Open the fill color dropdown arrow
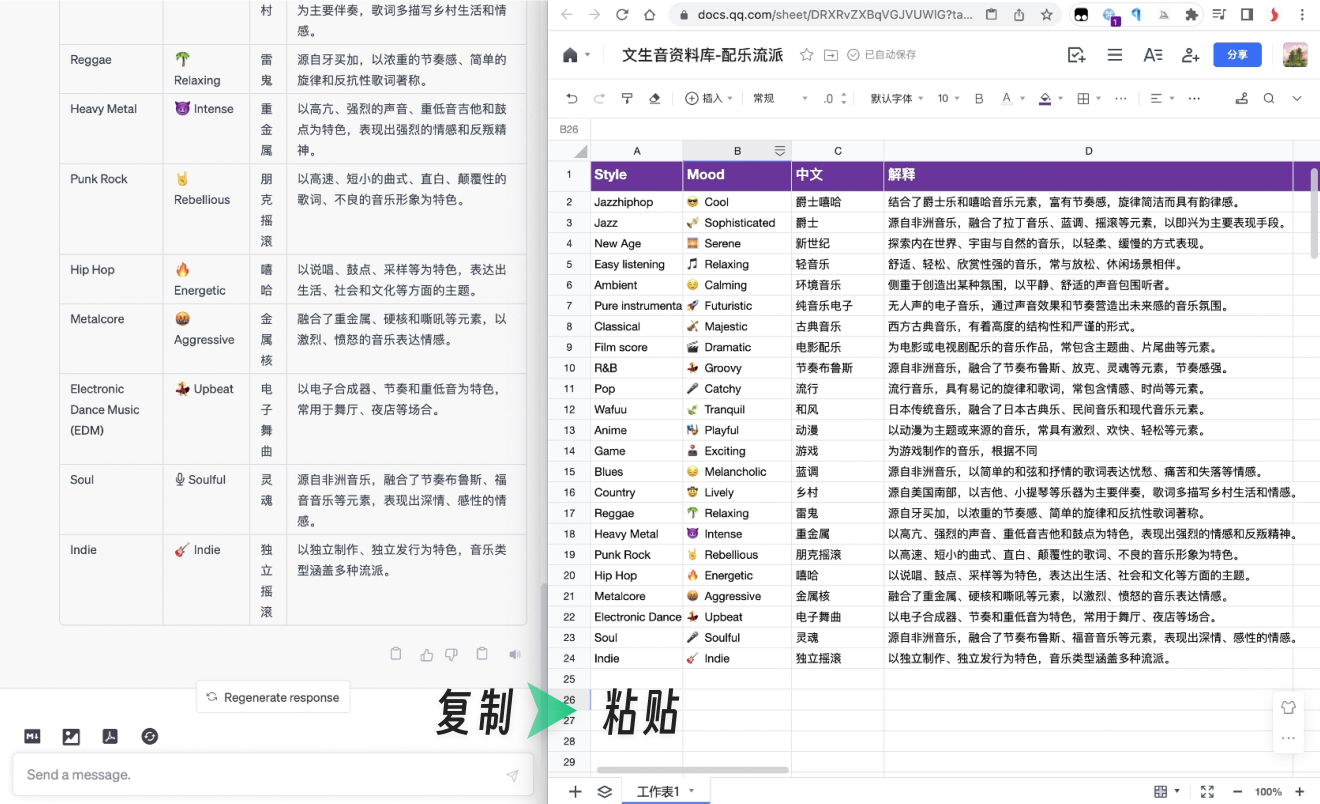This screenshot has width=1320, height=804. pos(1060,98)
